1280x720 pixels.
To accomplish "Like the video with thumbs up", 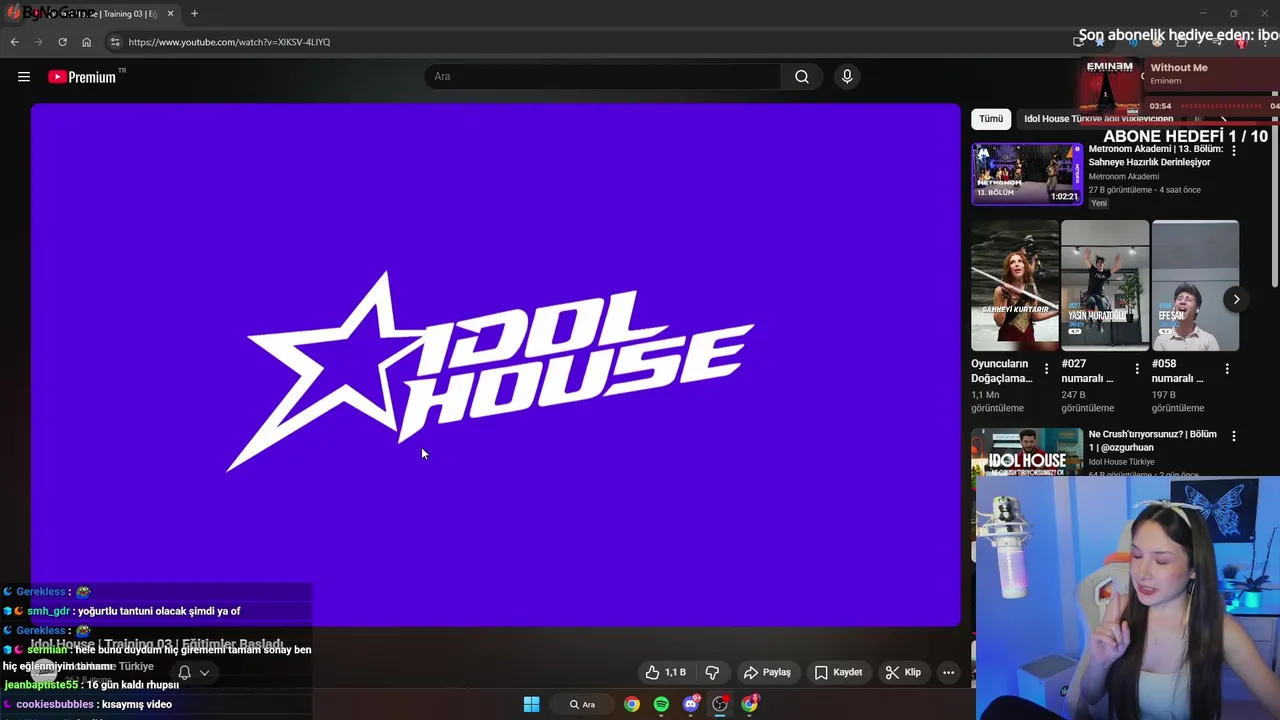I will pos(666,672).
